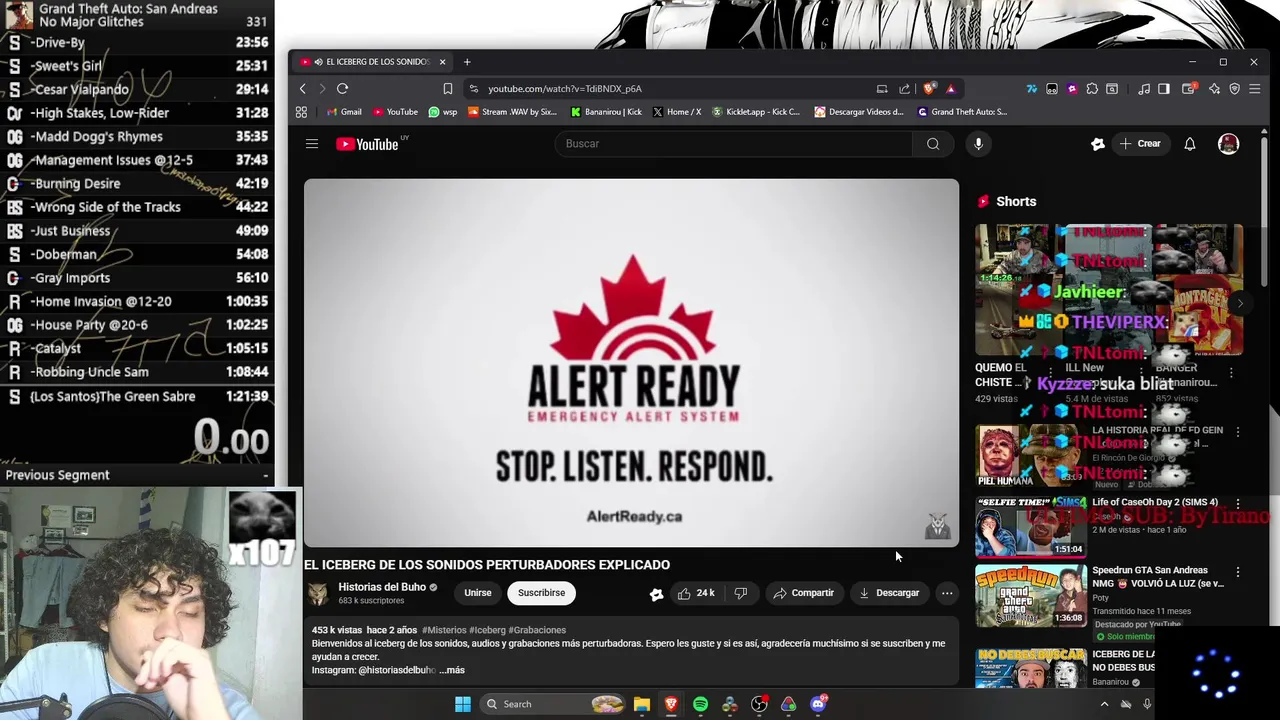1280x720 pixels.
Task: Open the YouTube account avatar menu
Action: (1228, 144)
